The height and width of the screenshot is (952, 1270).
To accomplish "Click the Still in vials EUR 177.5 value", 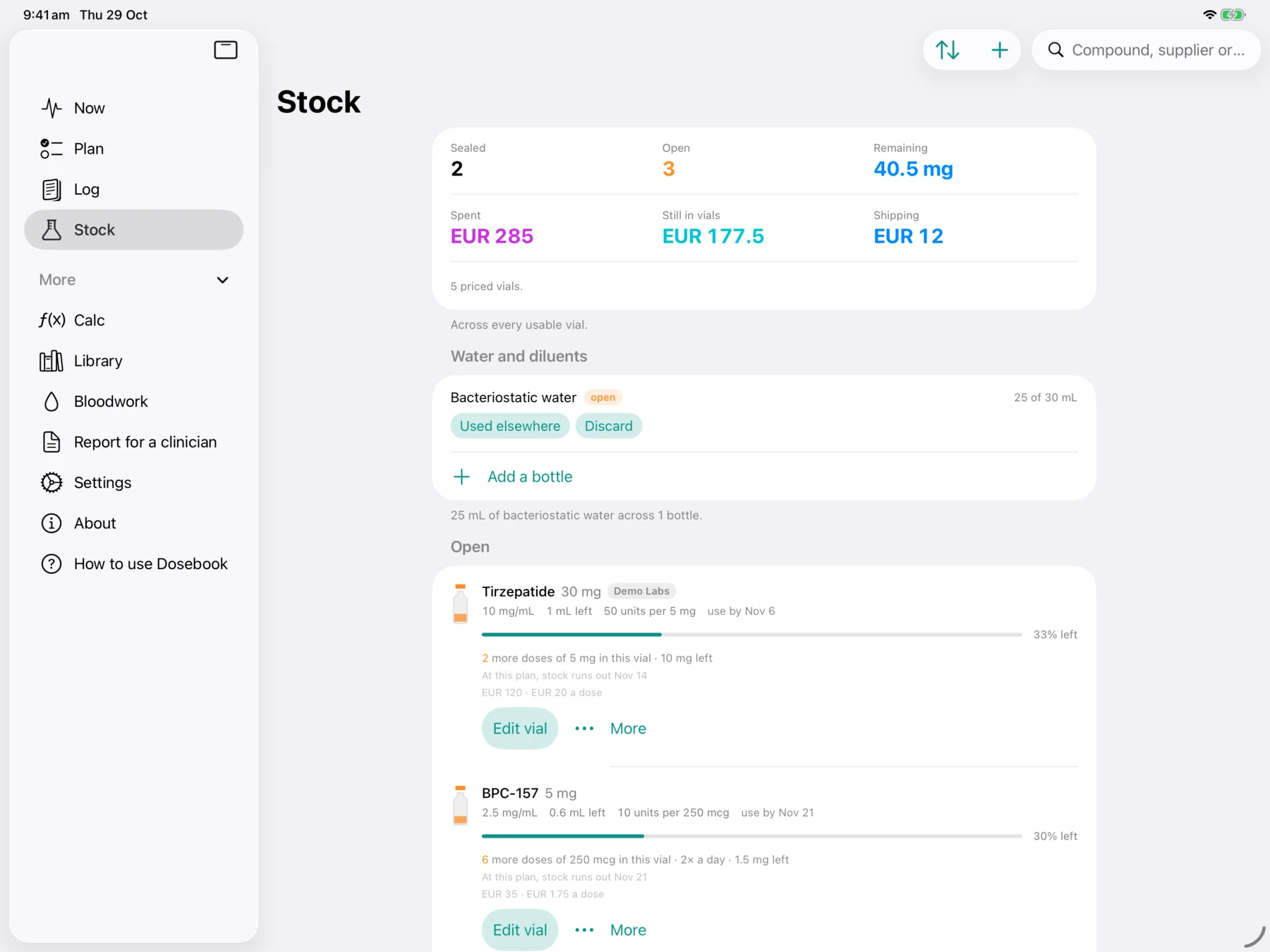I will pyautogui.click(x=713, y=236).
